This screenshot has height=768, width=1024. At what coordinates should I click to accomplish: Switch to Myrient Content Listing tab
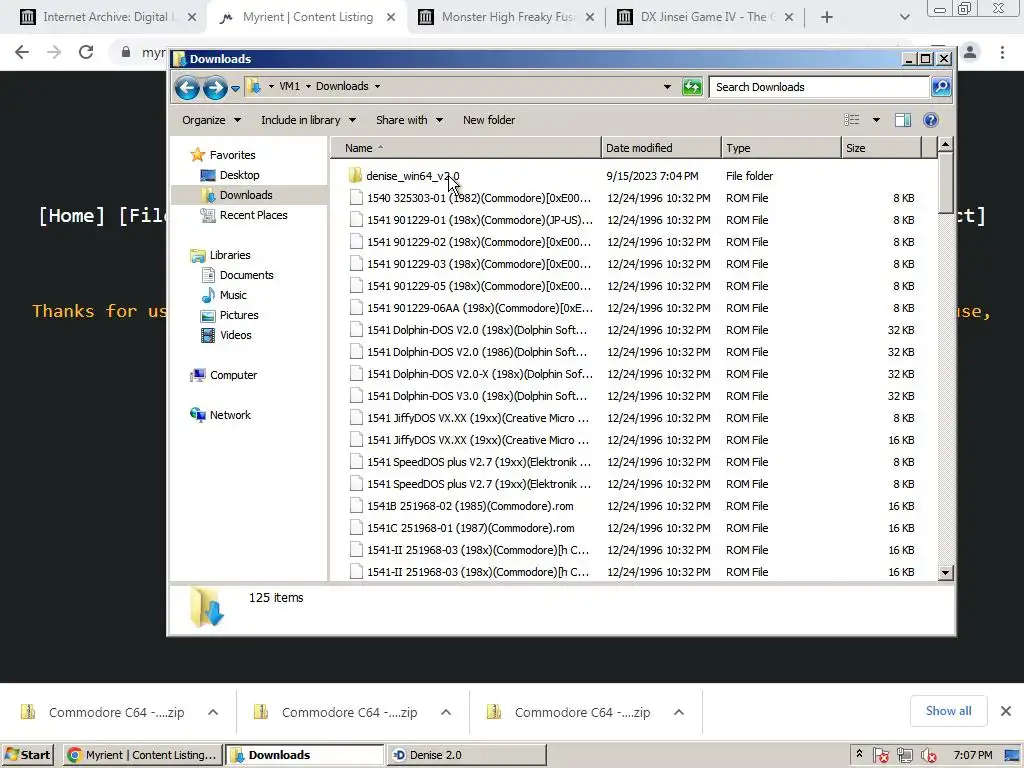pos(308,17)
